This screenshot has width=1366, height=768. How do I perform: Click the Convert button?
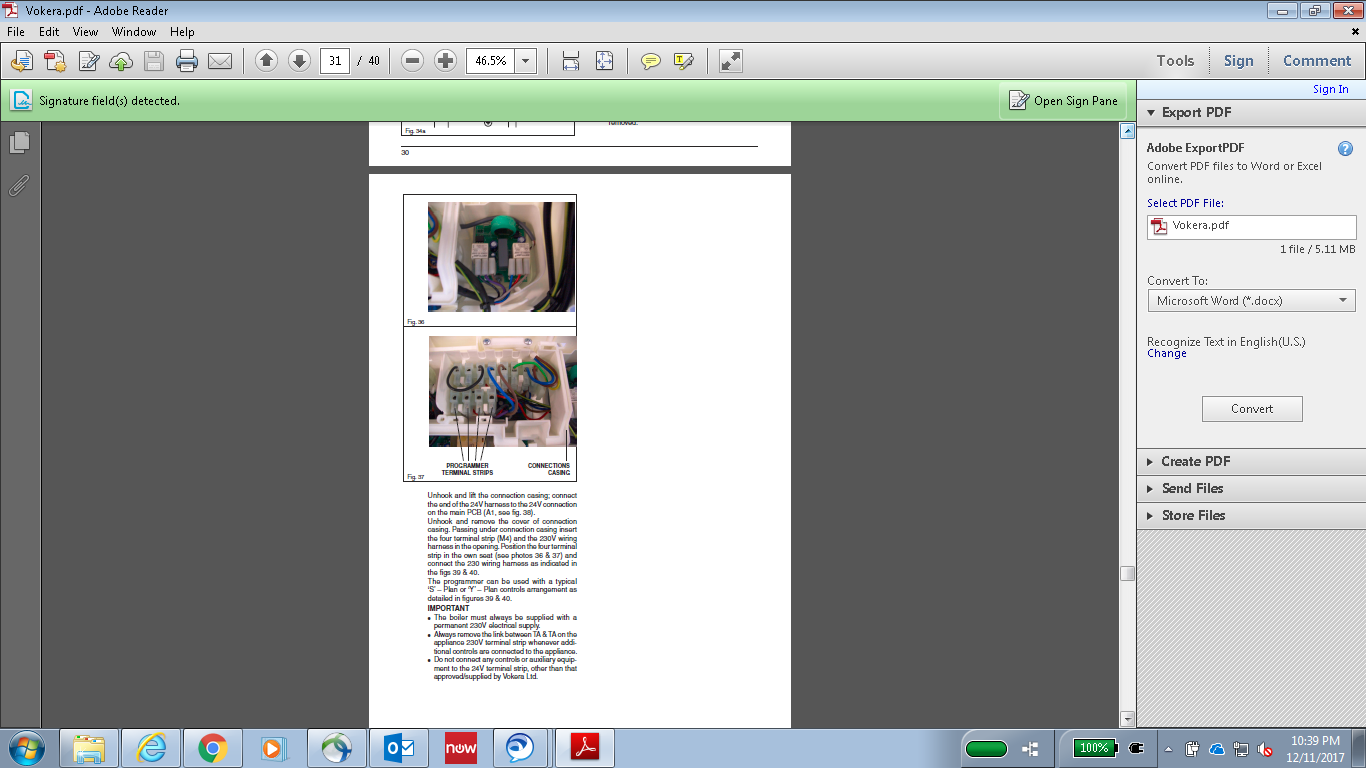[1252, 409]
